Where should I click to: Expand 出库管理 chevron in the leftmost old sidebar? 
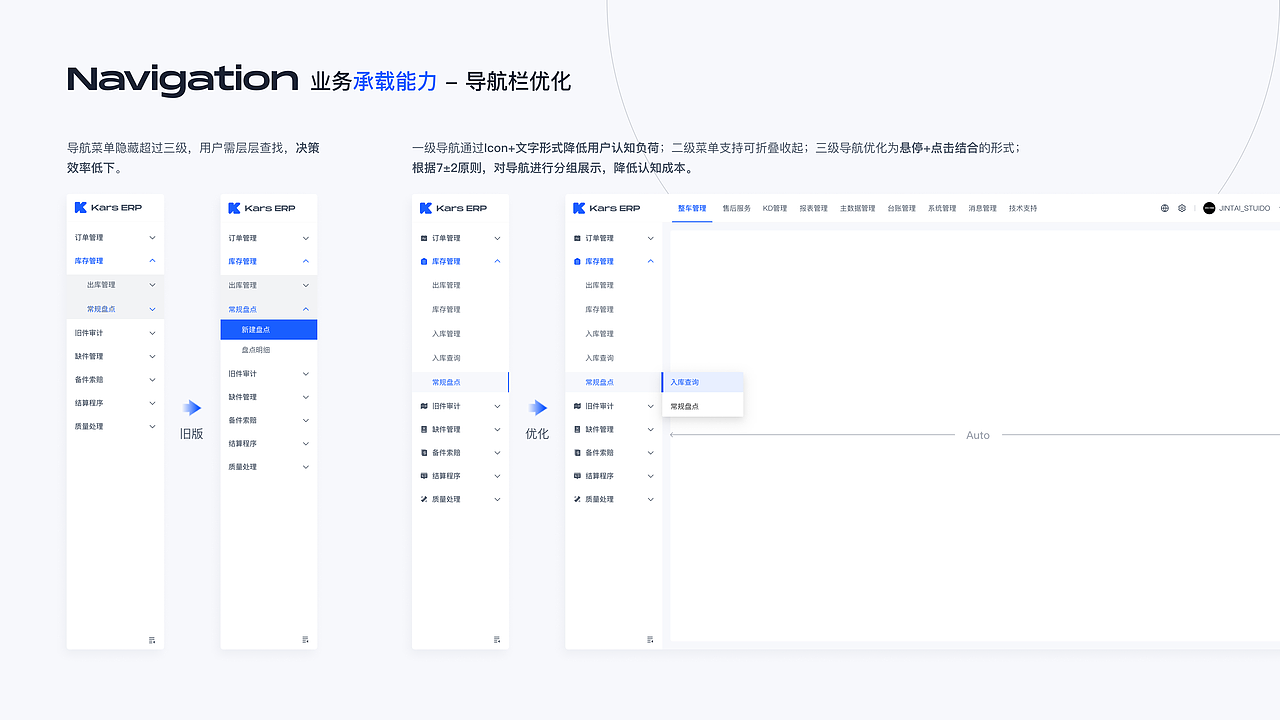point(153,285)
